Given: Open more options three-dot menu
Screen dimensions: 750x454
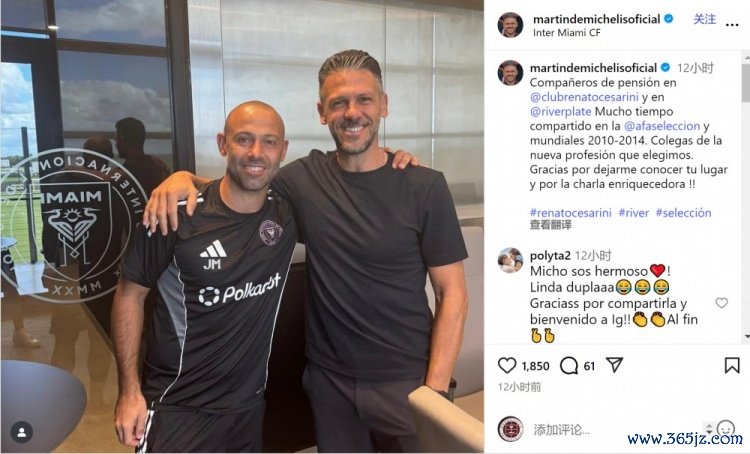Looking at the screenshot, I should 732,25.
